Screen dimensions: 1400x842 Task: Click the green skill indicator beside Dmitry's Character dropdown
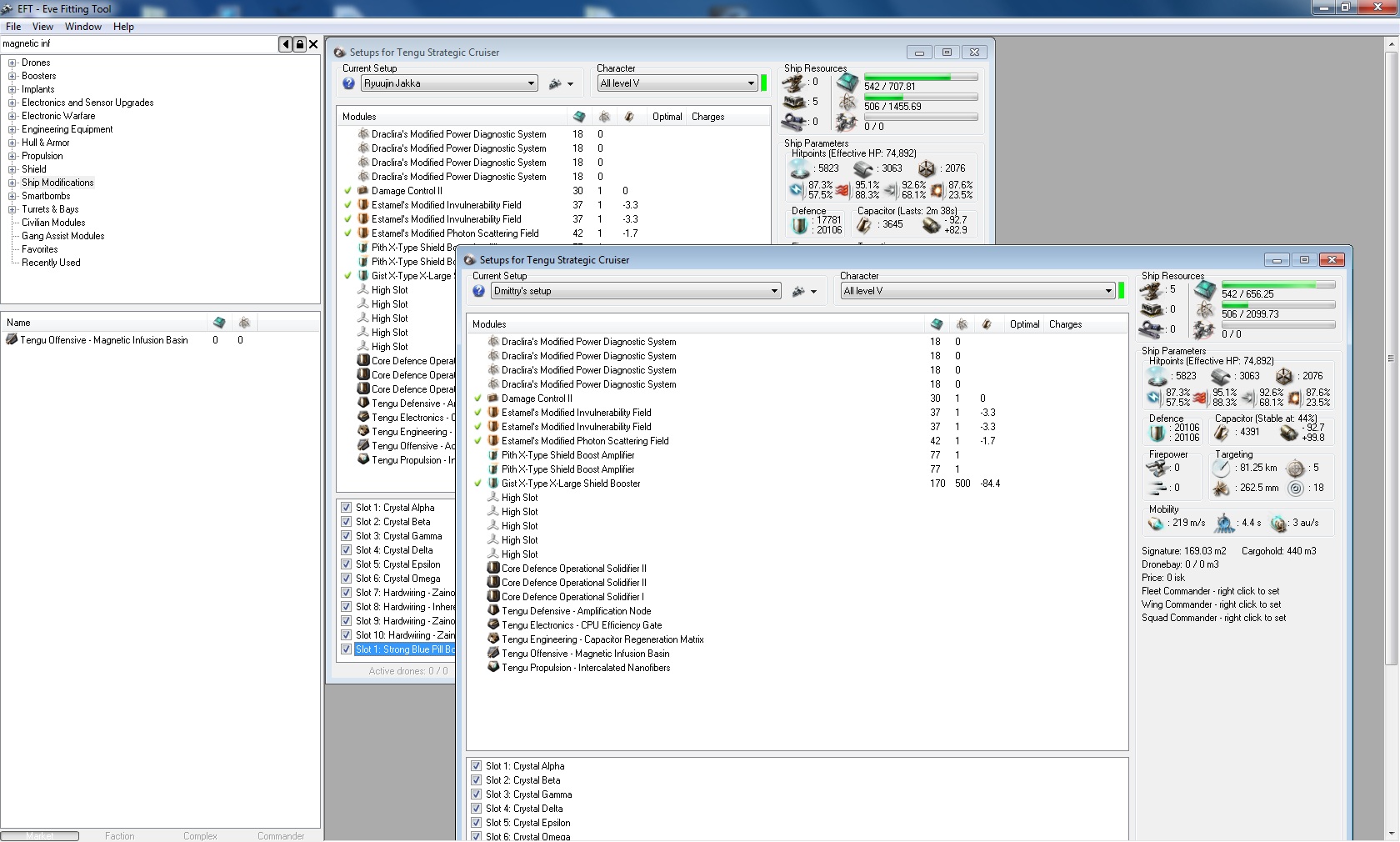point(1121,291)
